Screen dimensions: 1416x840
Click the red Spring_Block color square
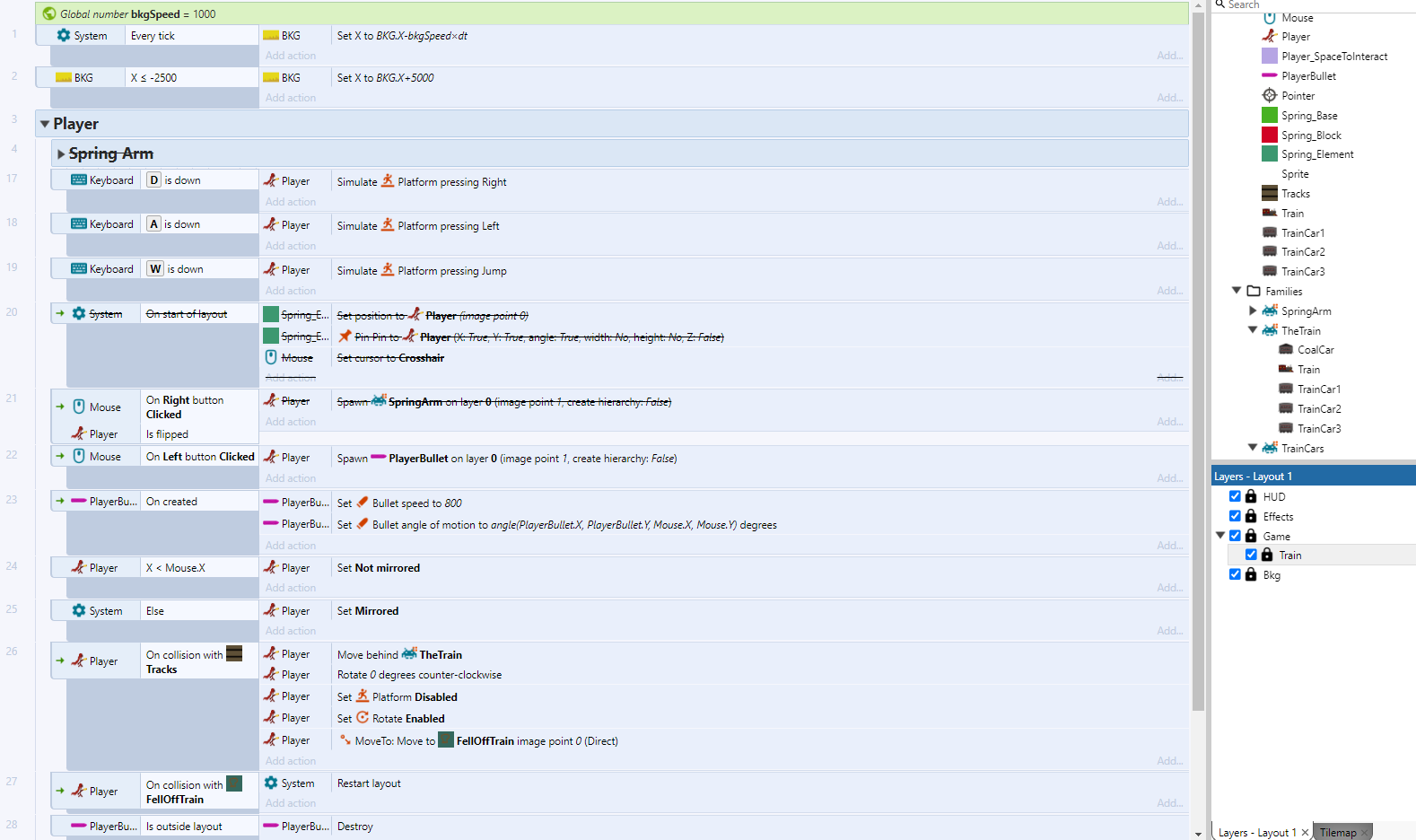(1270, 136)
